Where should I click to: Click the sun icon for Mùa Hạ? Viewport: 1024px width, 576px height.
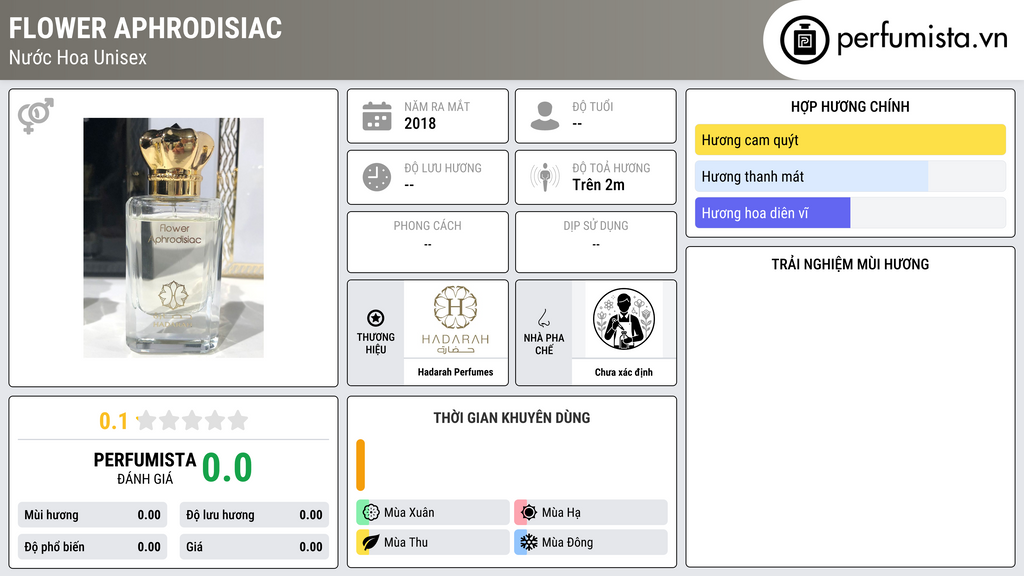(x=529, y=512)
